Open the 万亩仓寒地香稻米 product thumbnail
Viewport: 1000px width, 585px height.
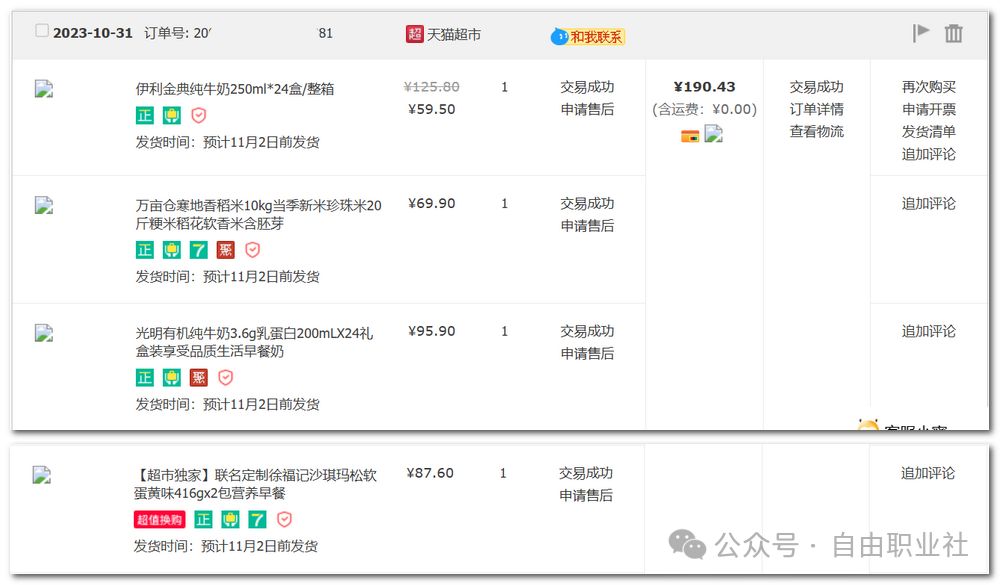click(43, 205)
